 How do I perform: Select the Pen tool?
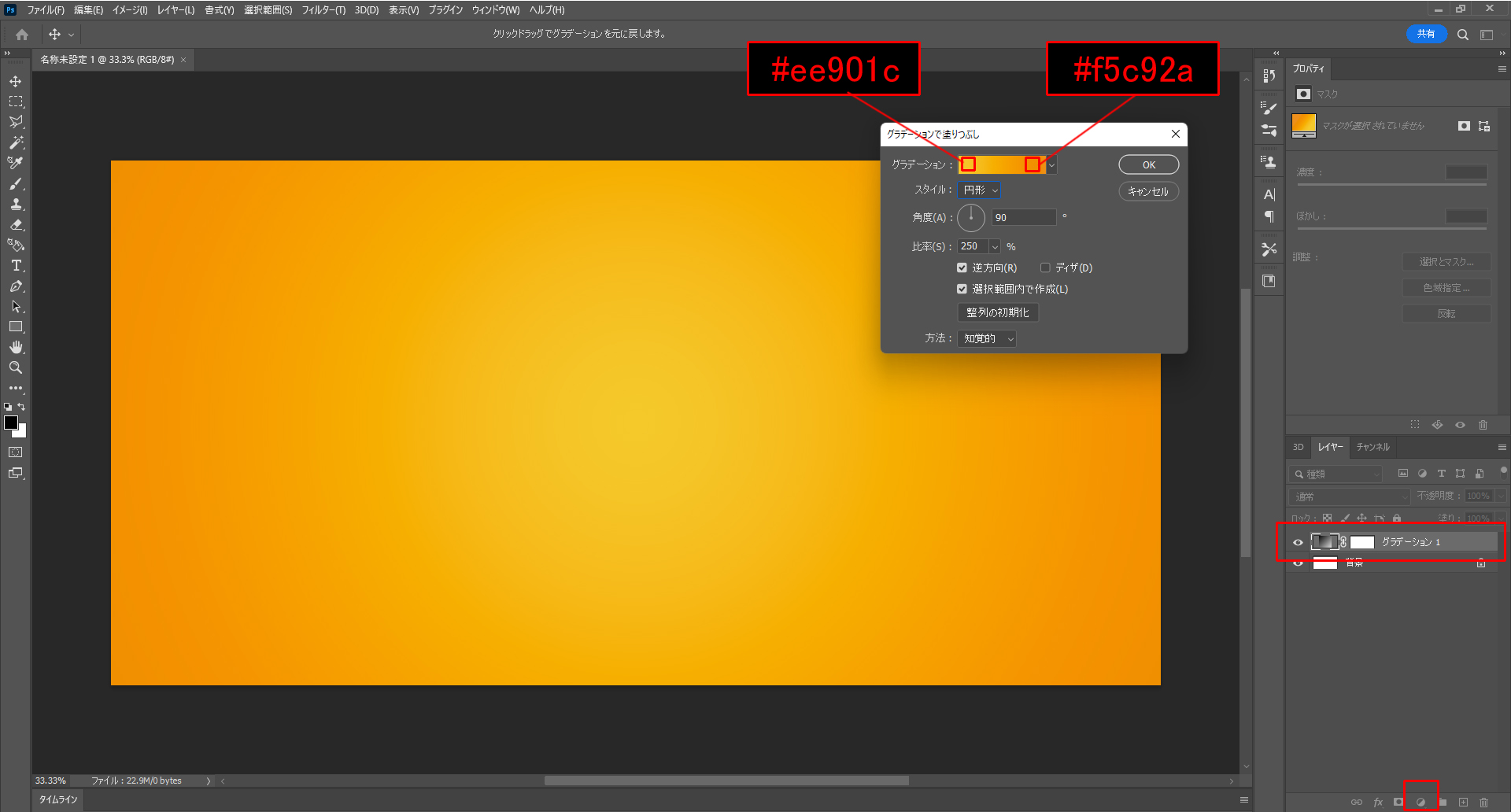click(16, 286)
